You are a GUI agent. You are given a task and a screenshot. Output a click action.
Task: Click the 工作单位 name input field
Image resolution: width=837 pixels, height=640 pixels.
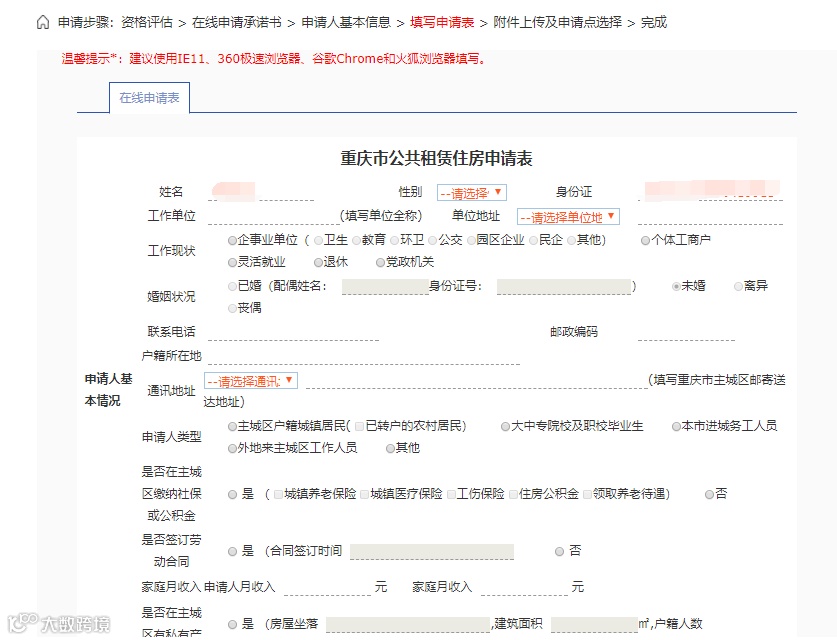[273, 216]
